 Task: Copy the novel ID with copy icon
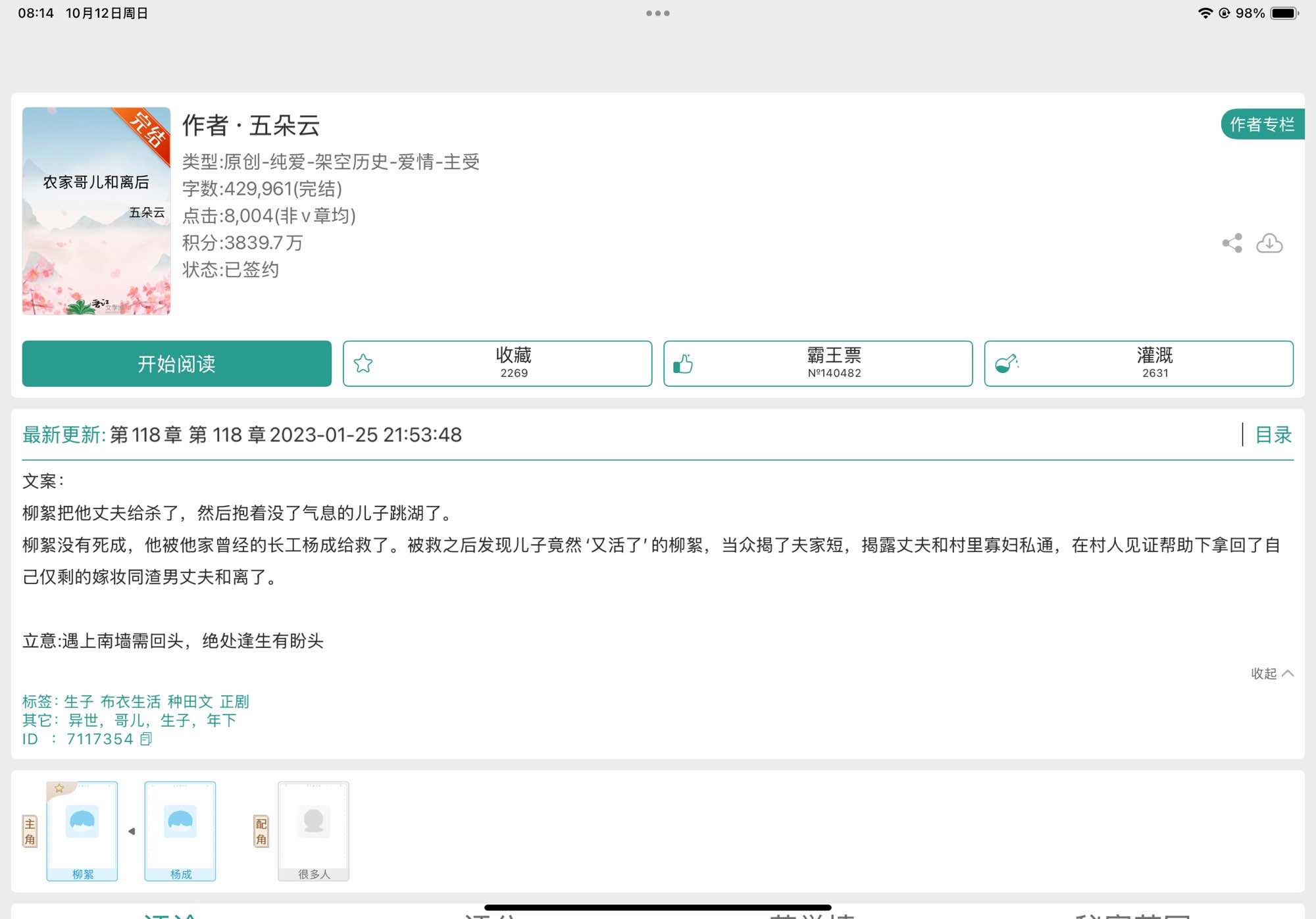coord(146,739)
